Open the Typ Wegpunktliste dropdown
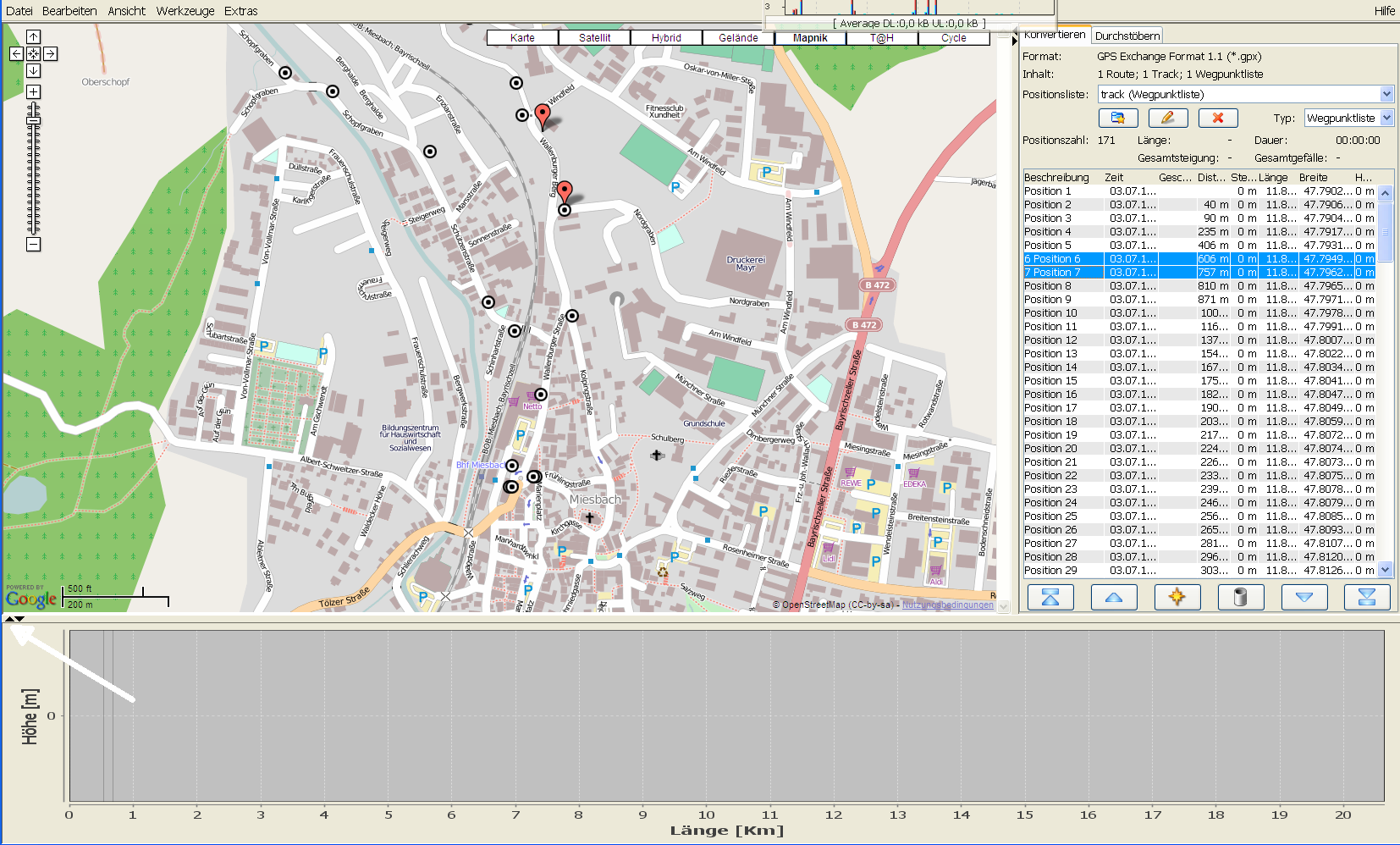 1386,118
